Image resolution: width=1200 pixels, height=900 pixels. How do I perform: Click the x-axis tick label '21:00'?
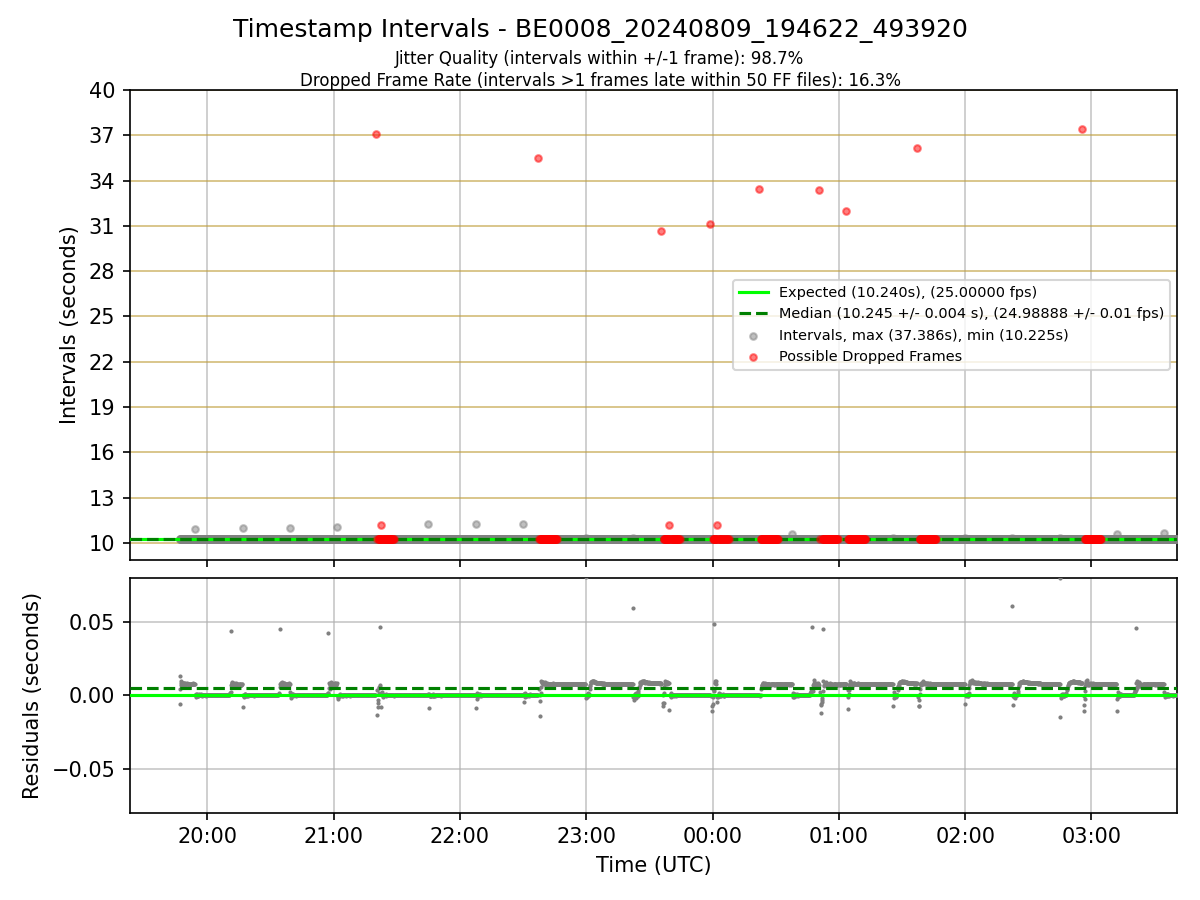click(333, 834)
